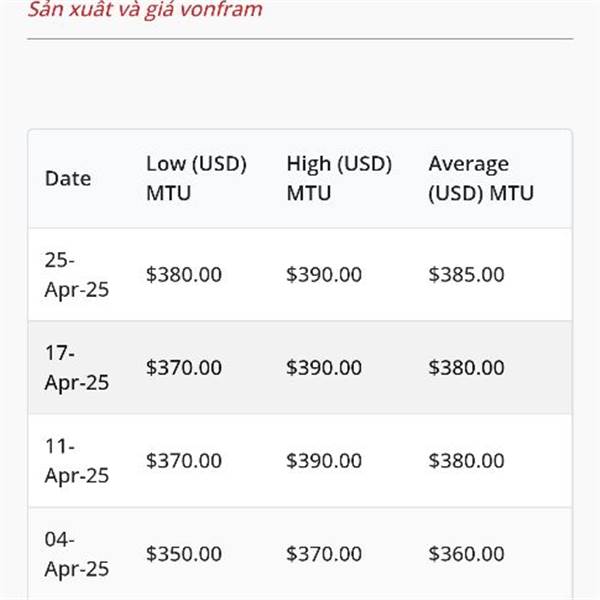Select the Date column header
Viewport: 600px width, 600px height.
pyautogui.click(x=68, y=178)
